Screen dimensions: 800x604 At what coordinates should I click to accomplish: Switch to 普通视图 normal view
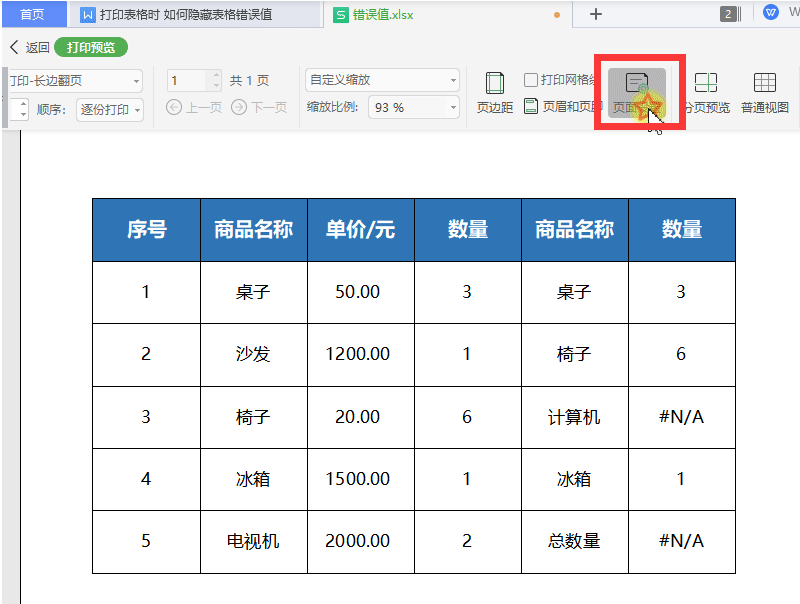click(x=765, y=94)
